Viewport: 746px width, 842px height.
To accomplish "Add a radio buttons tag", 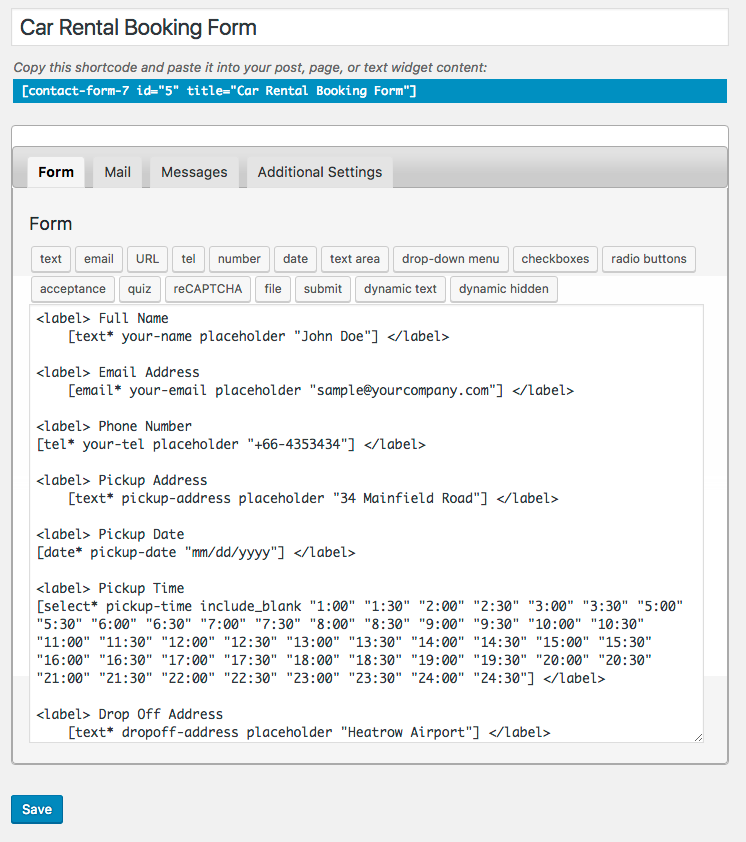I will tap(649, 259).
